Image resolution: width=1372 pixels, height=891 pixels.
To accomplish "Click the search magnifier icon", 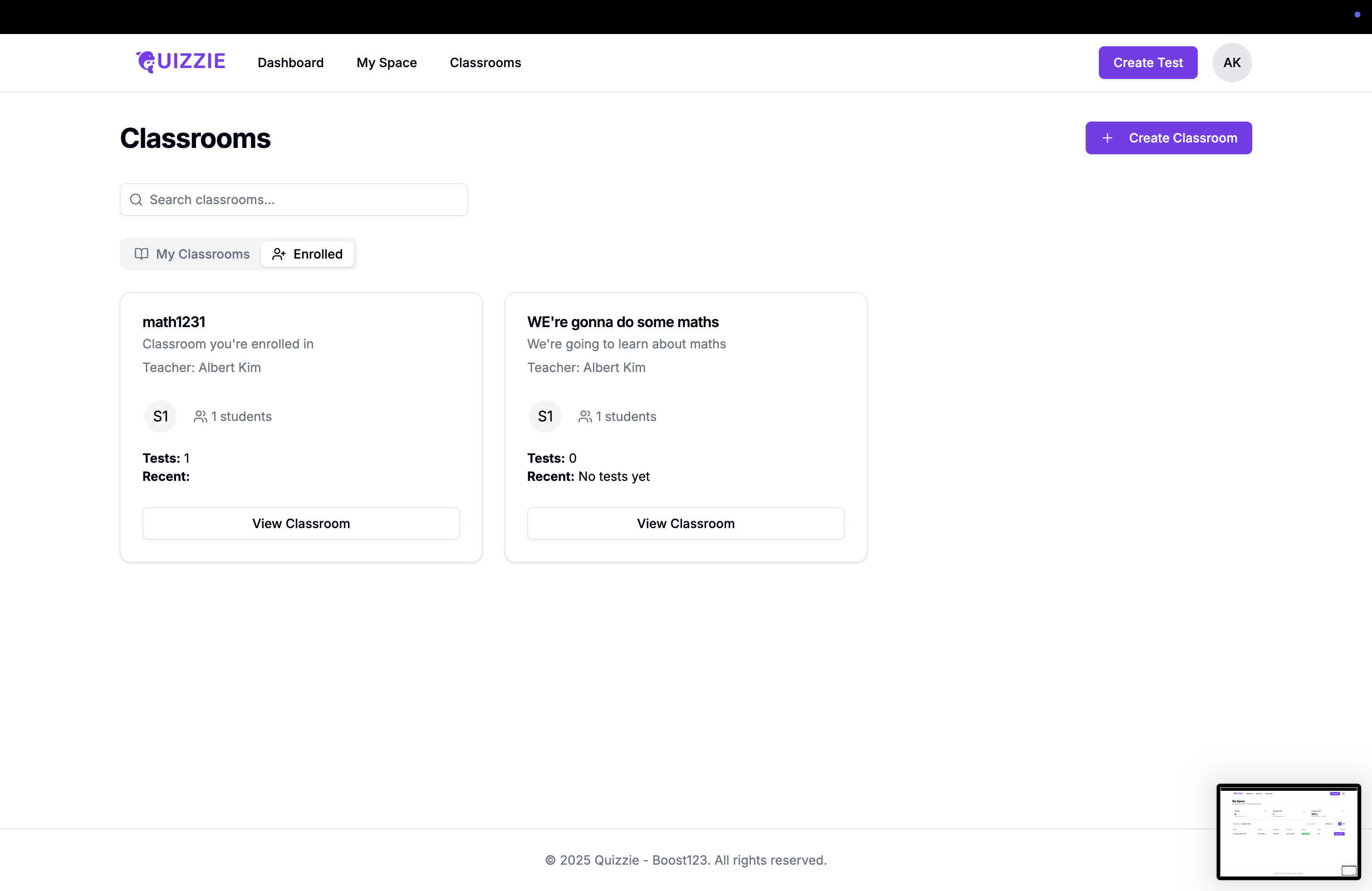I will [136, 200].
